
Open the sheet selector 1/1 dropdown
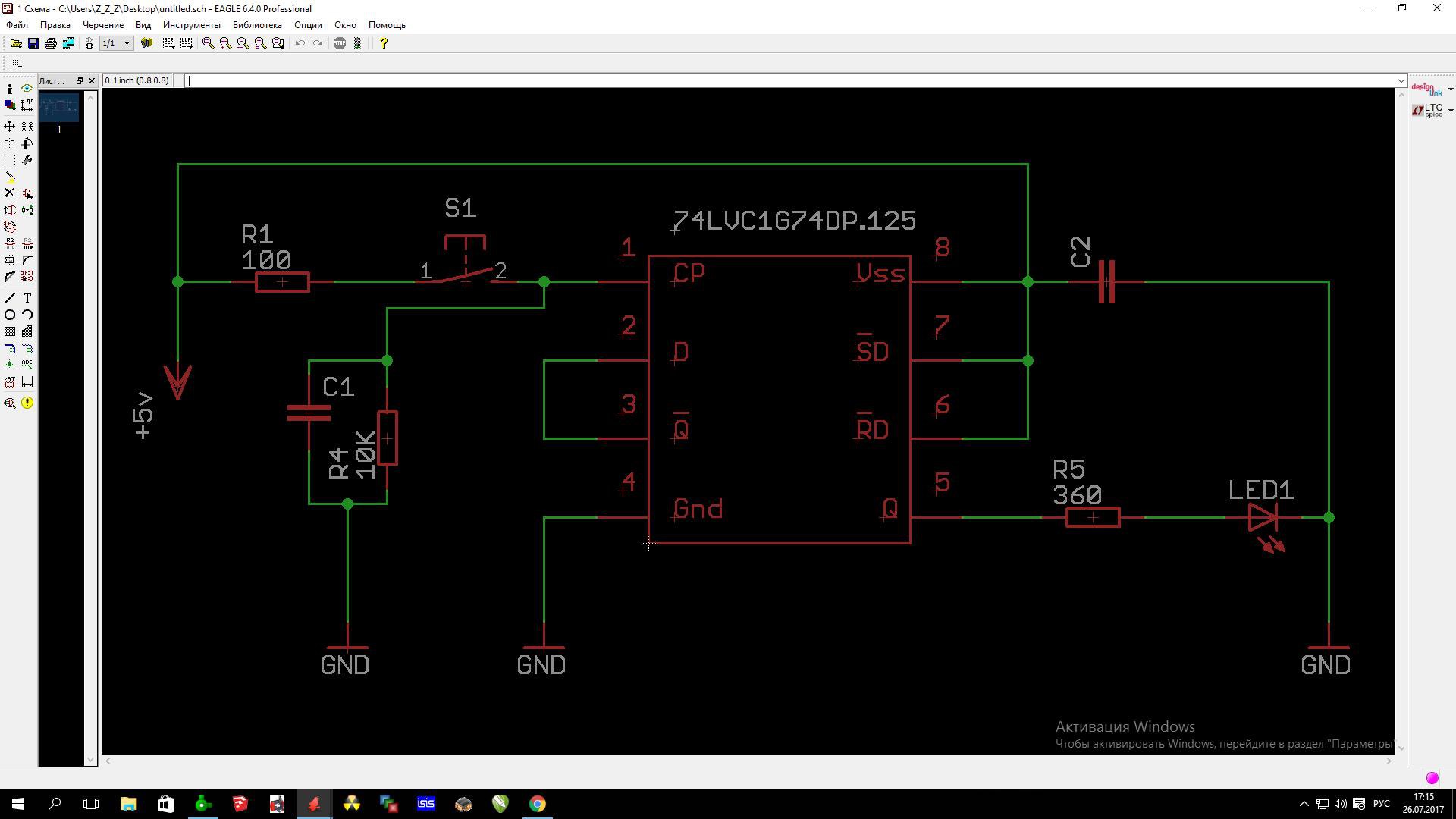point(127,43)
